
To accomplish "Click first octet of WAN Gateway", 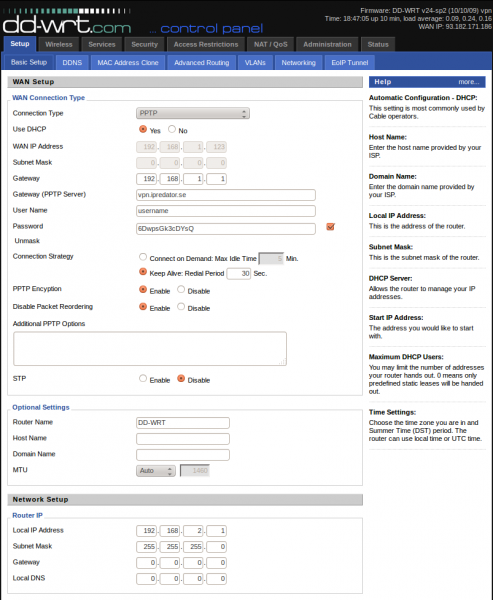I will (x=146, y=179).
